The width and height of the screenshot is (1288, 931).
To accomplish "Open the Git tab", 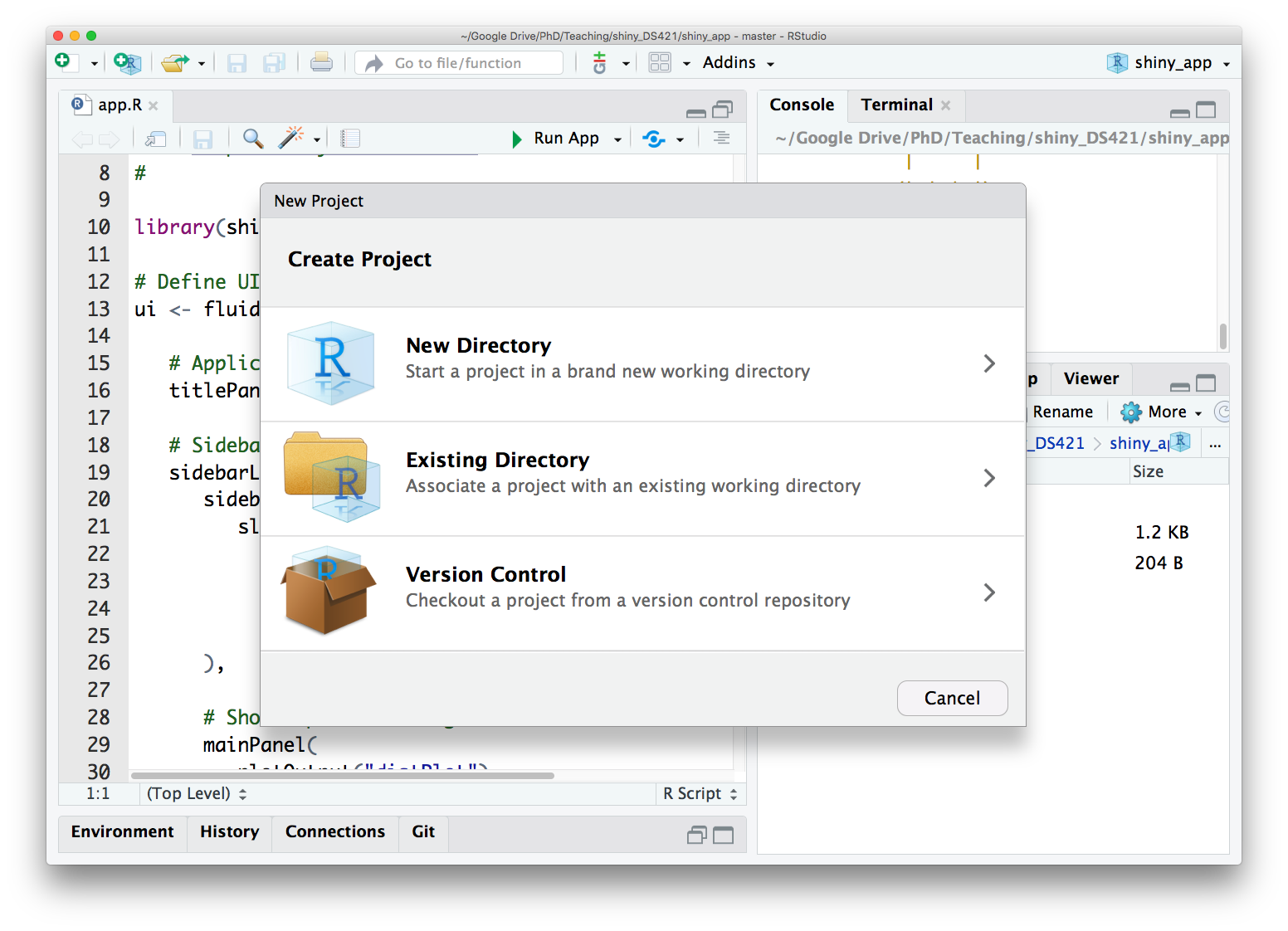I will coord(423,832).
